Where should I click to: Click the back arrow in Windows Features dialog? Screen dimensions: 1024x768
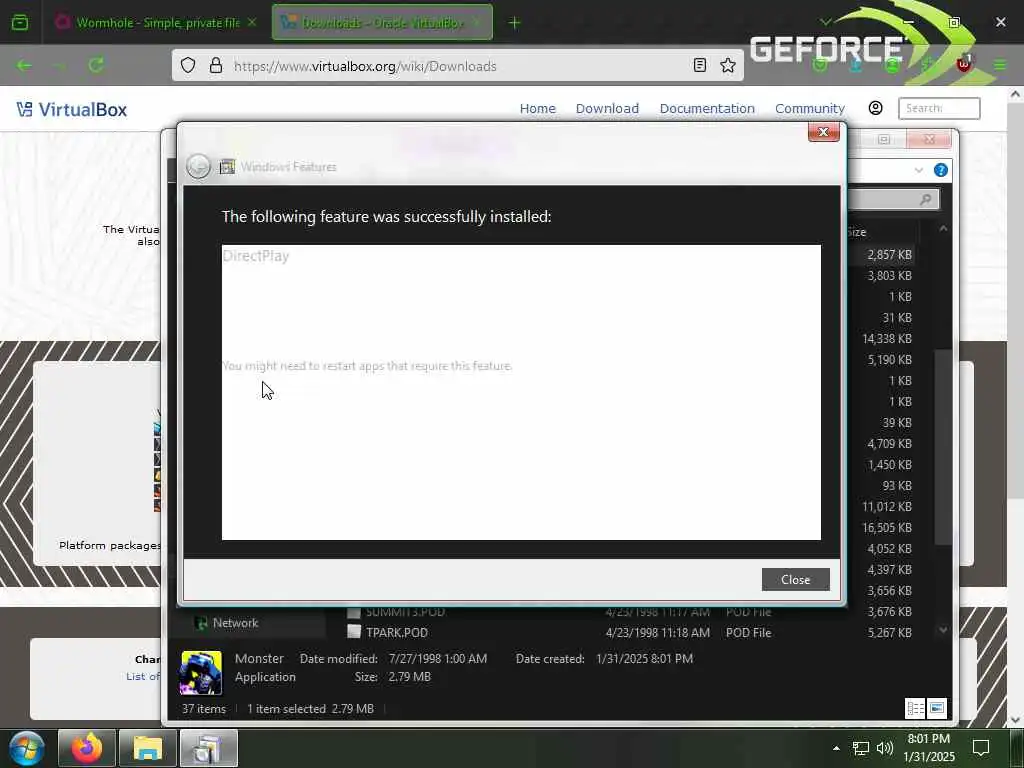click(198, 167)
